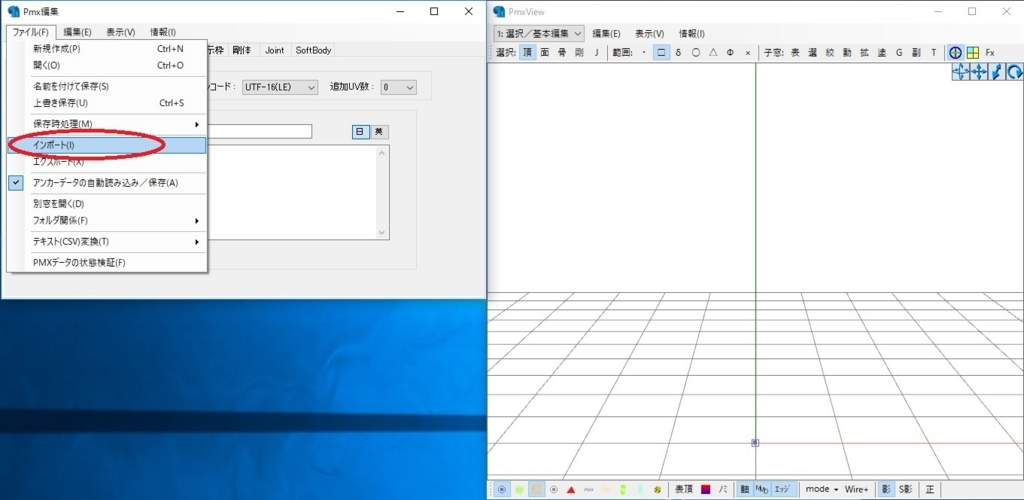This screenshot has width=1024, height=500.
Task: Click the 表頂 button in bottom toolbar
Action: point(684,489)
